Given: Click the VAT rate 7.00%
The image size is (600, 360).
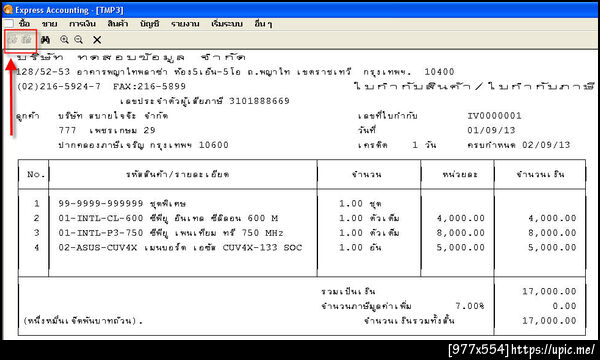Looking at the screenshot, I should tap(470, 306).
